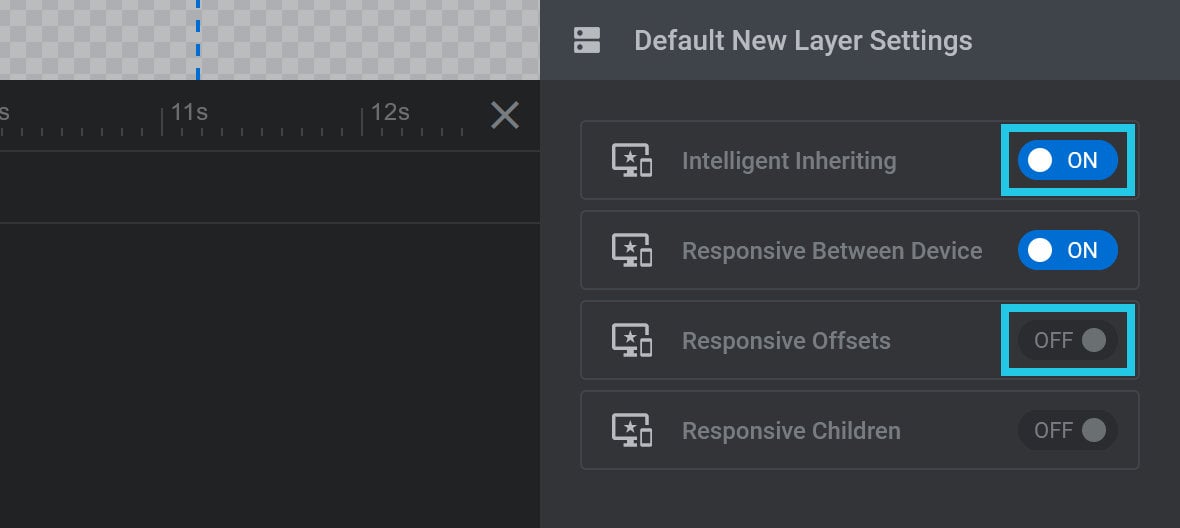Jump to the 12s mark on timeline ruler

tap(389, 113)
